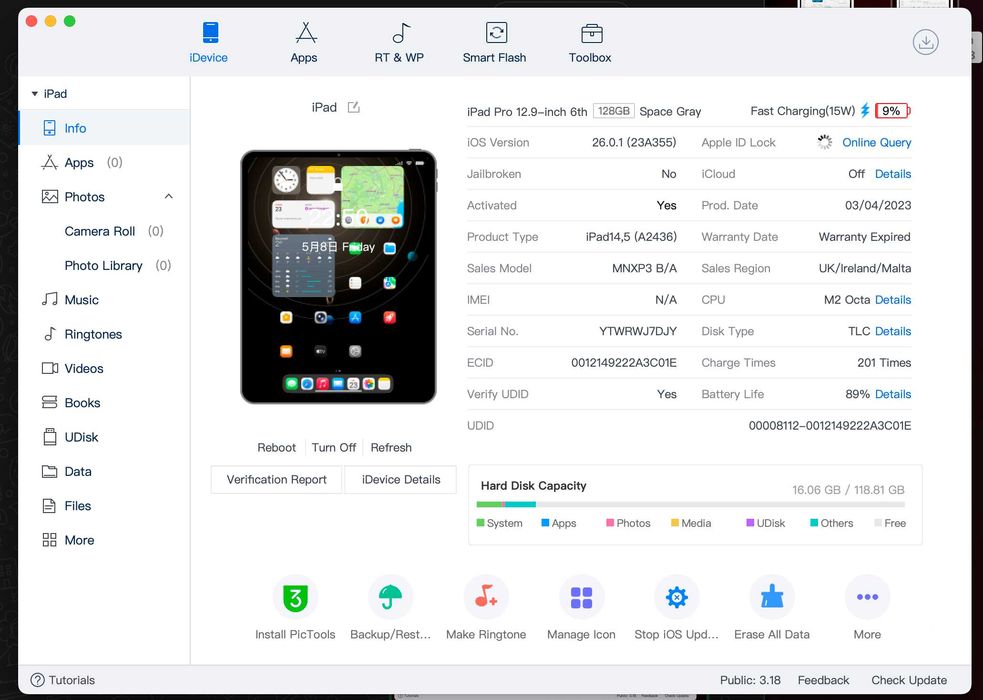Click the More tools ellipsis icon
The height and width of the screenshot is (700, 983).
867,597
